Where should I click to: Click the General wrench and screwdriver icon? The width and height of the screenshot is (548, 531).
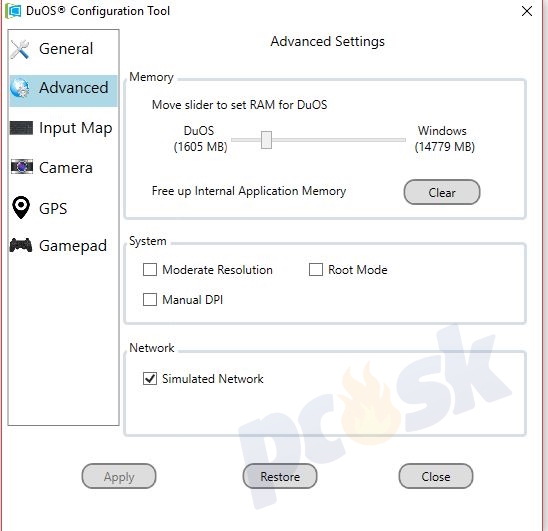20,49
